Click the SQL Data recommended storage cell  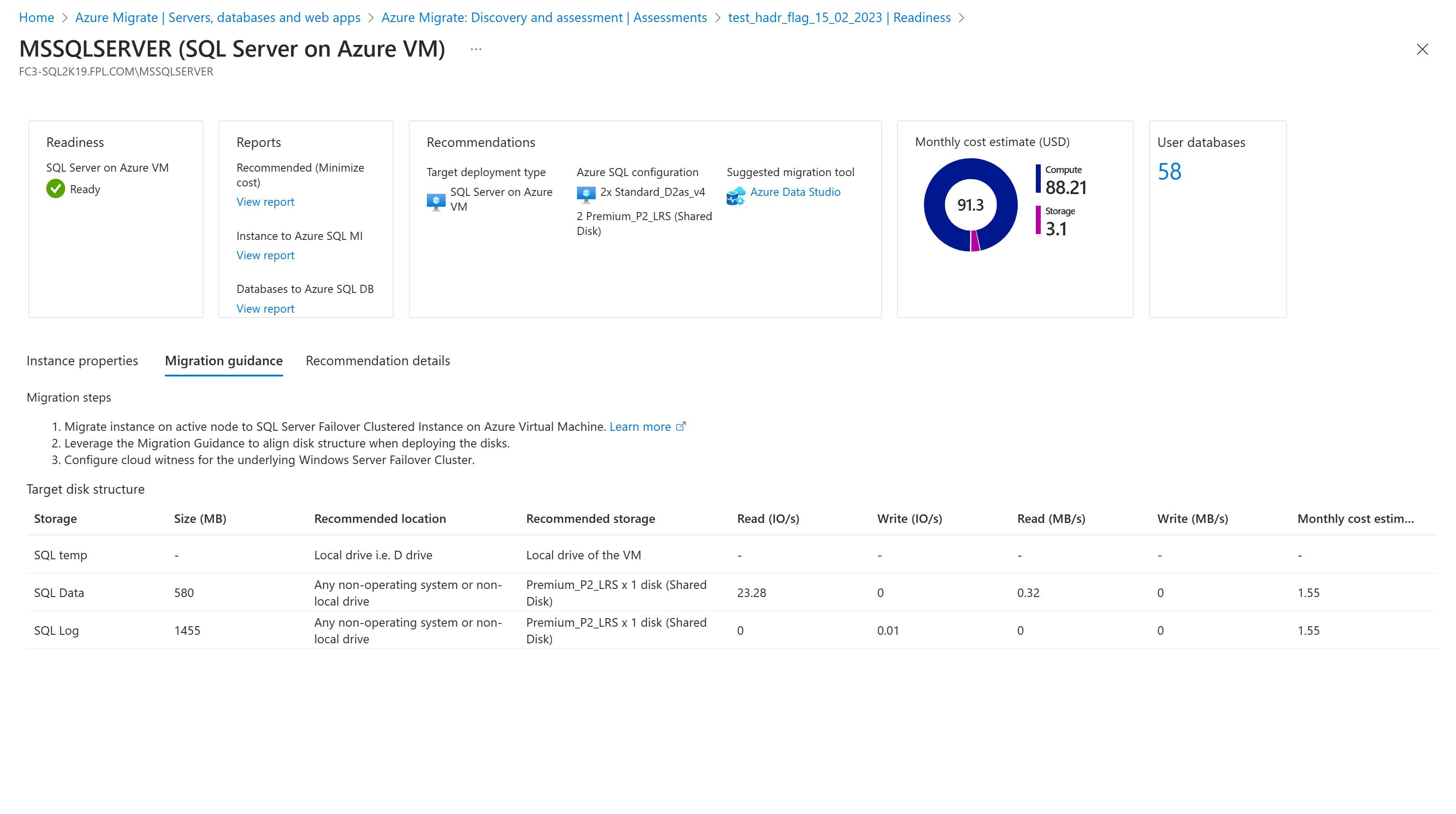[617, 592]
